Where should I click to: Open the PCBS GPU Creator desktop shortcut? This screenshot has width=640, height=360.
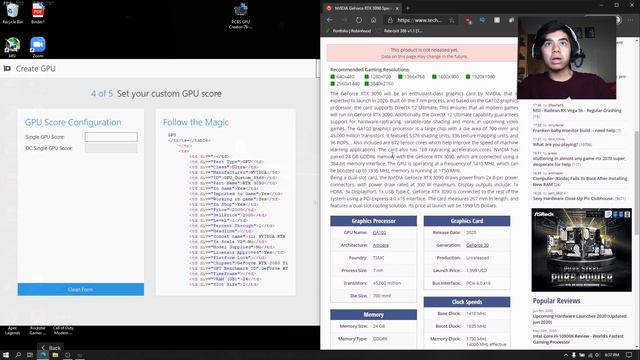pos(240,16)
